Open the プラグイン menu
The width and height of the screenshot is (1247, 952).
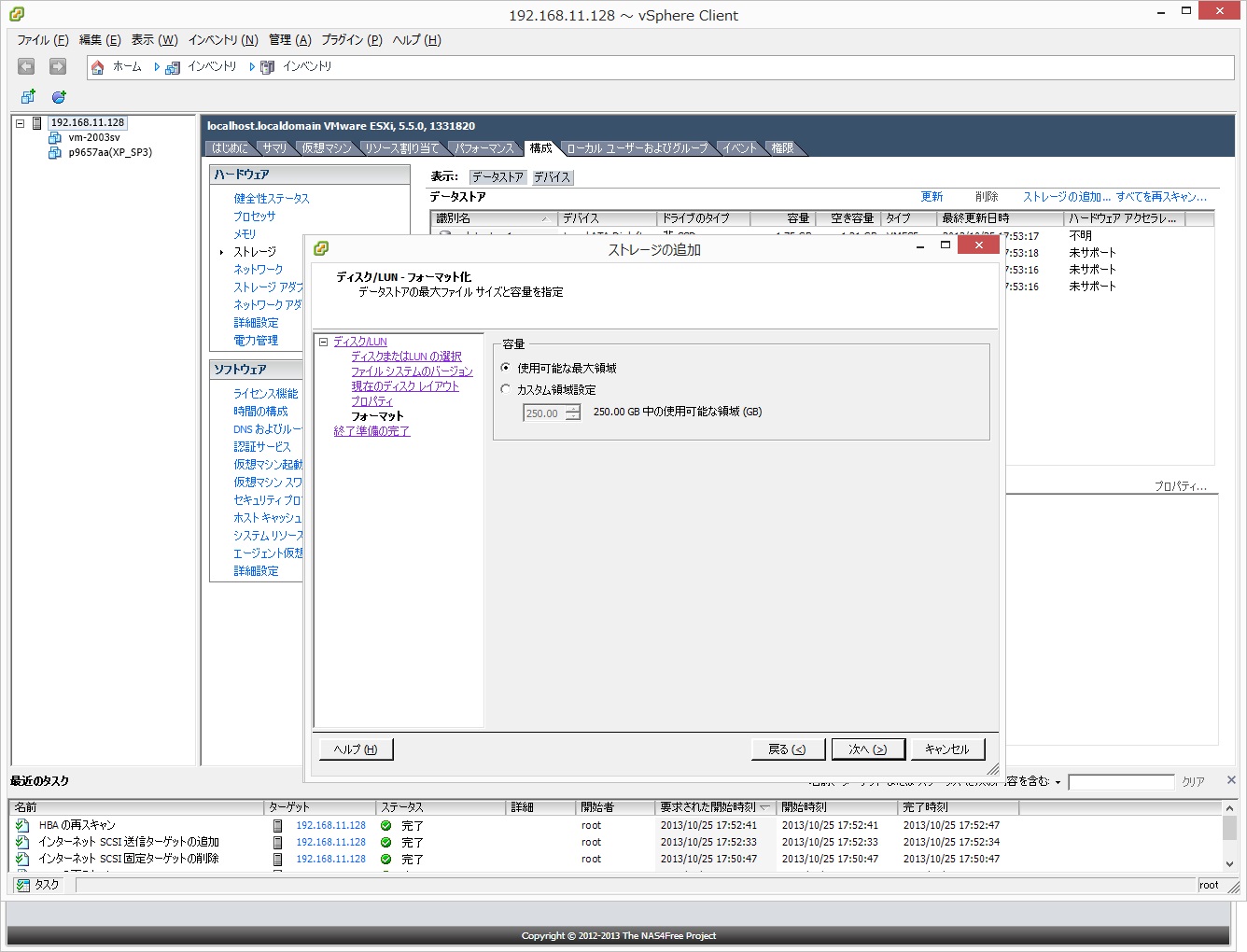click(x=352, y=40)
